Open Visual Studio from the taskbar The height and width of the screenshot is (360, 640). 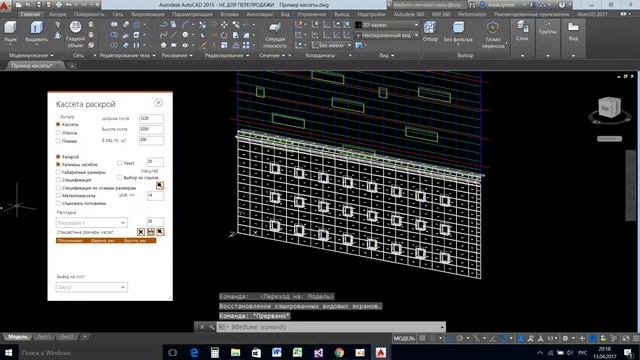click(x=318, y=352)
